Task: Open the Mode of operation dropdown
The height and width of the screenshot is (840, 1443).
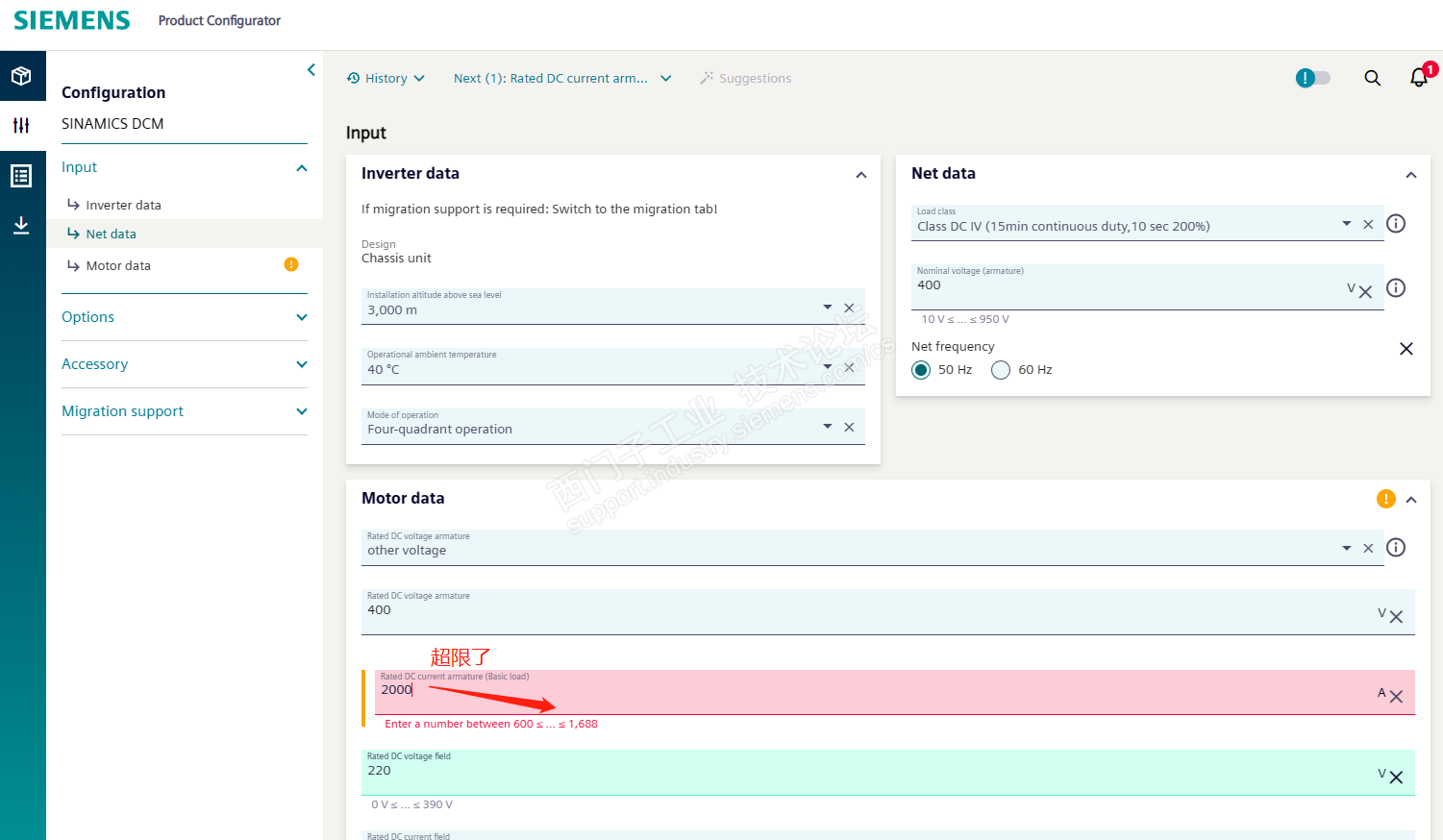Action: (x=828, y=427)
